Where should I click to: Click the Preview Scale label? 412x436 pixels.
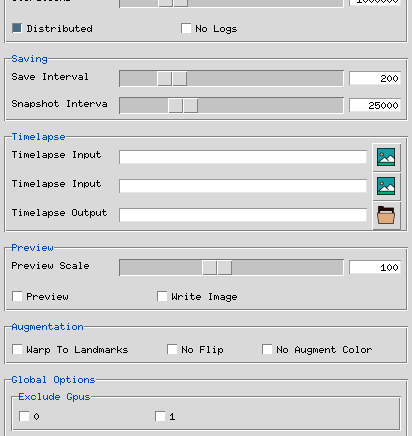50,266
